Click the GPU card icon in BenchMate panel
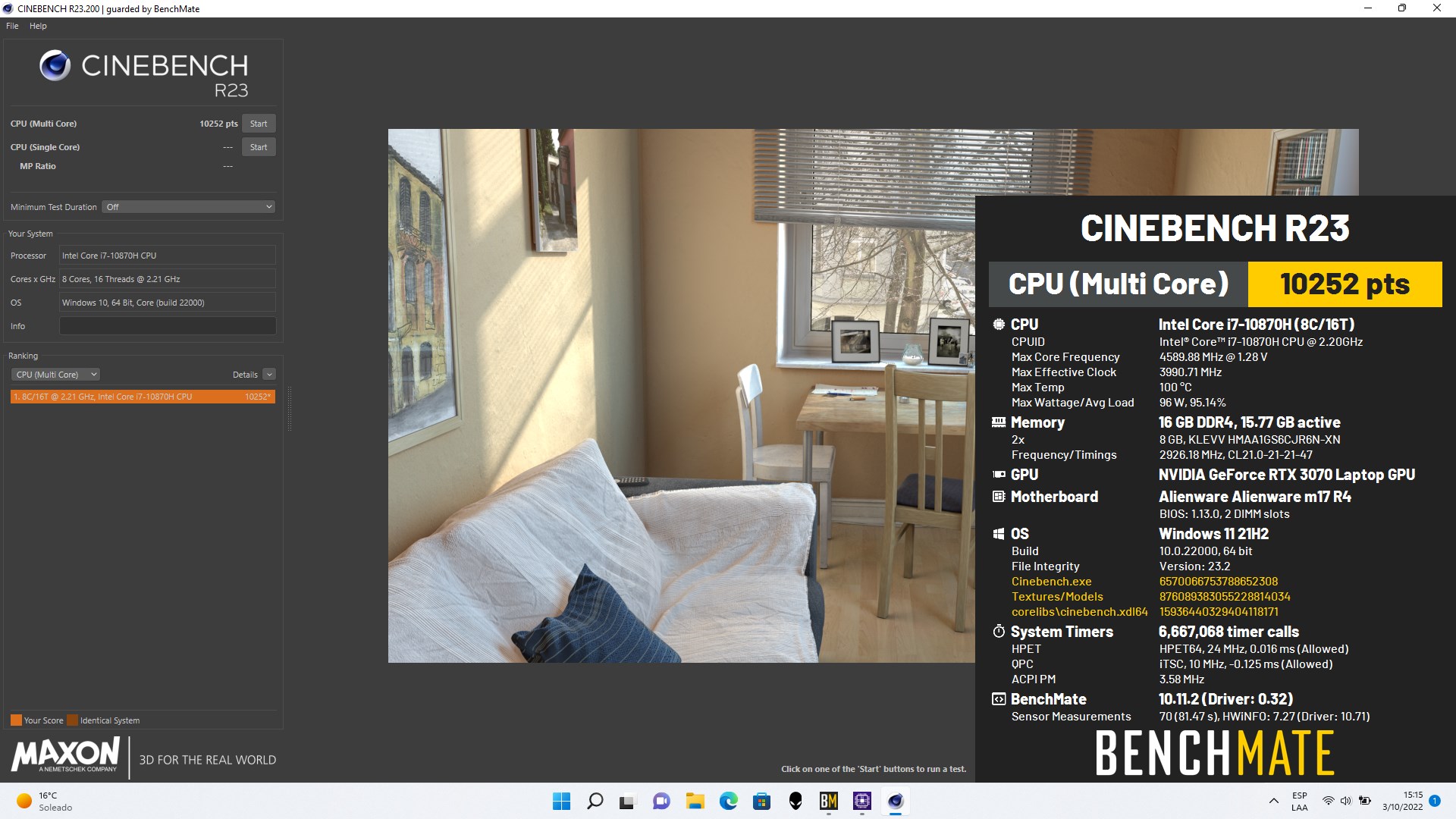This screenshot has width=1456, height=819. (999, 475)
